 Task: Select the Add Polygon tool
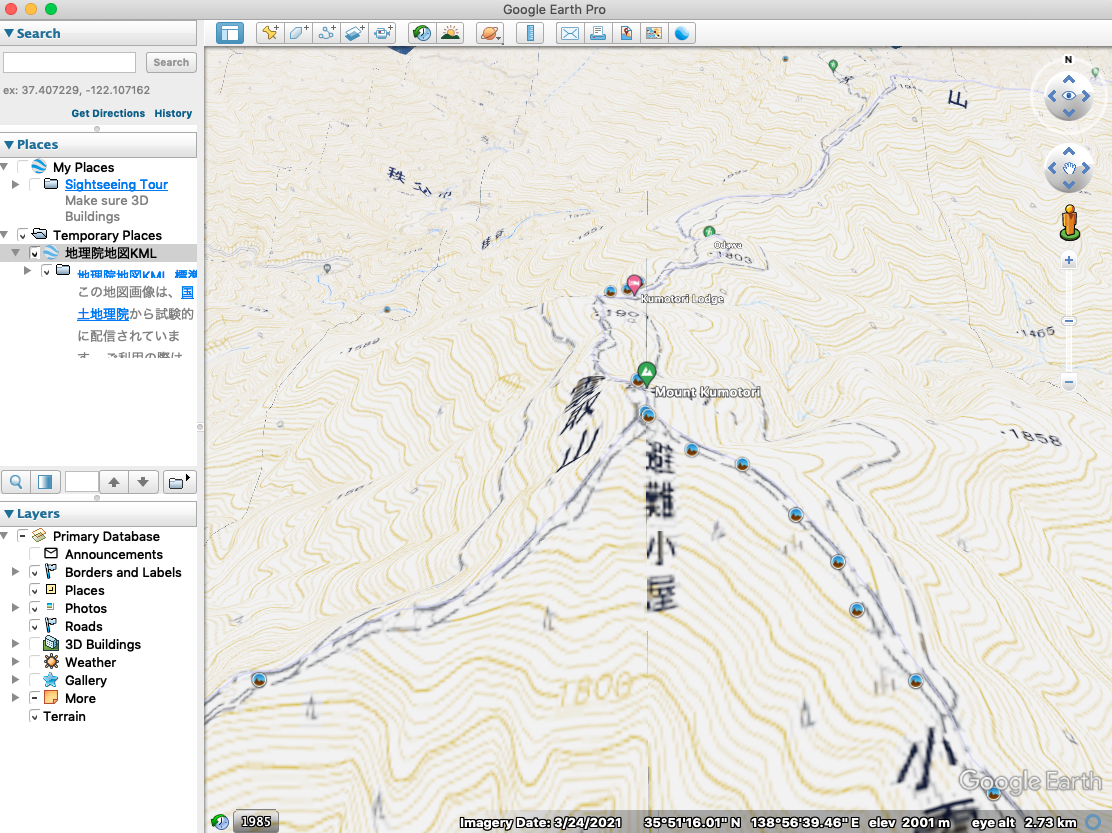click(x=298, y=33)
